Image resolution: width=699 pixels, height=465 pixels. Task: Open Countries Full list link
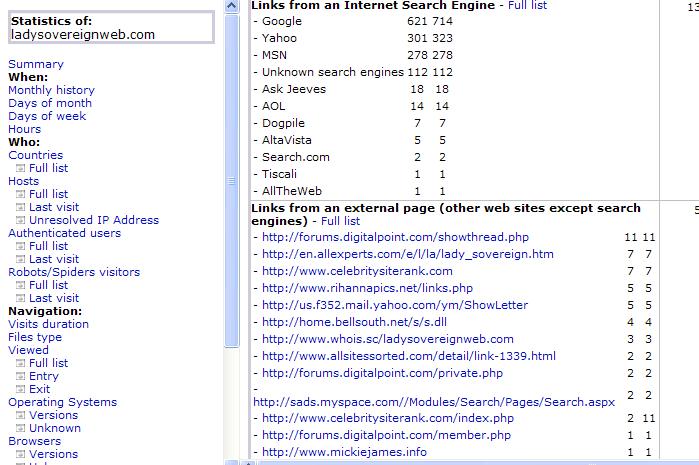point(49,168)
